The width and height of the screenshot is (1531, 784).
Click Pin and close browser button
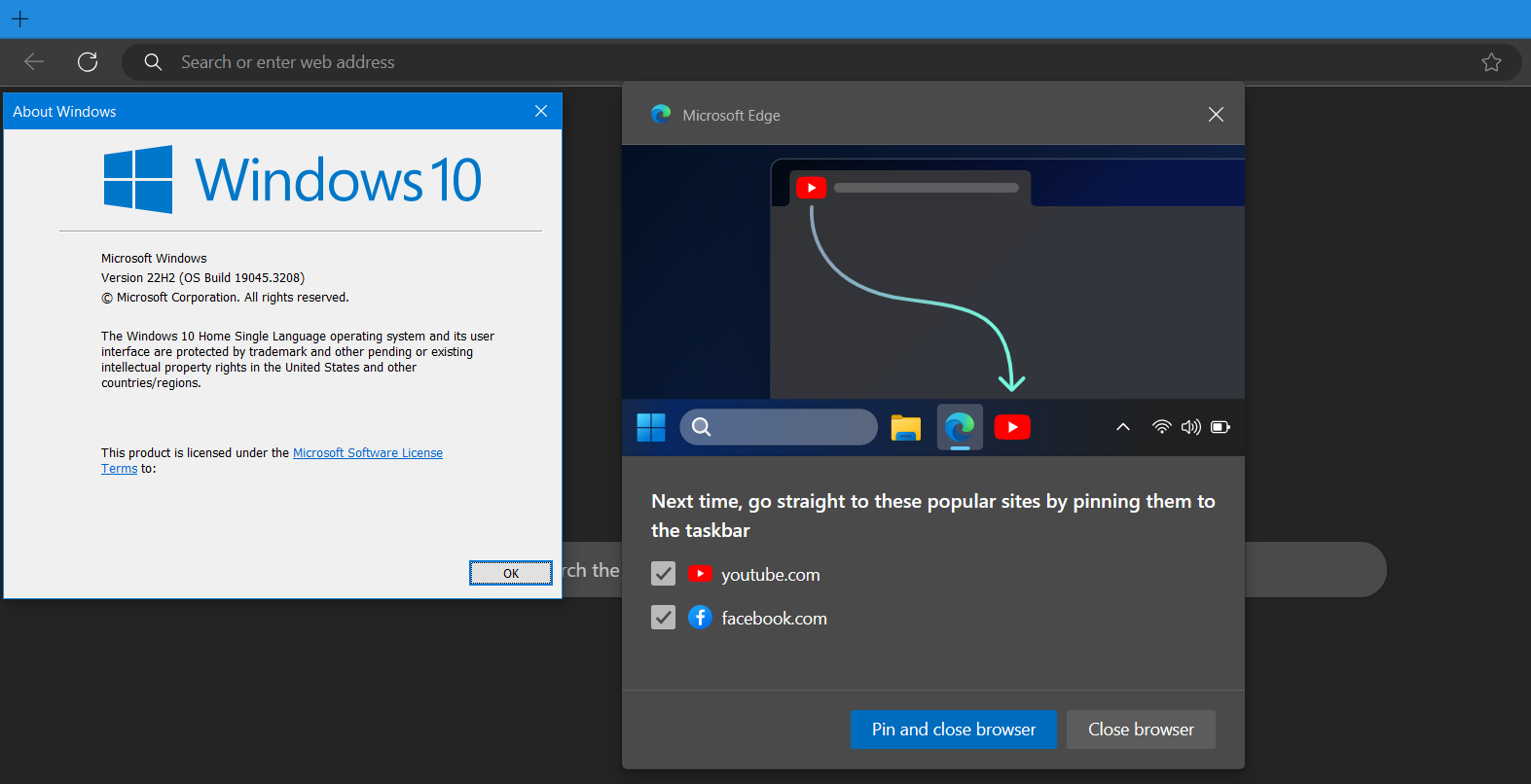pyautogui.click(x=953, y=730)
